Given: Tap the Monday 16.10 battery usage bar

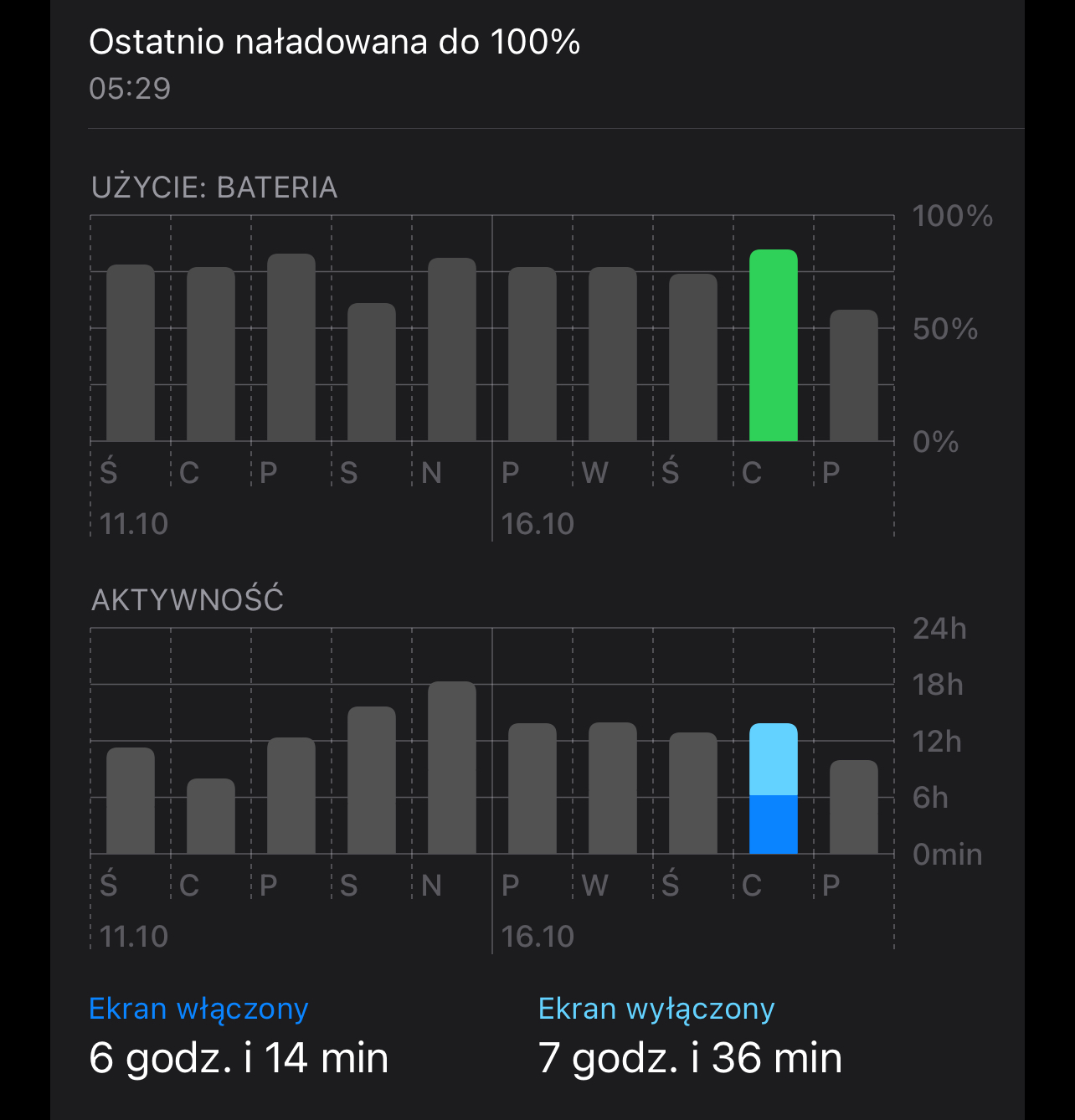Looking at the screenshot, I should (532, 354).
